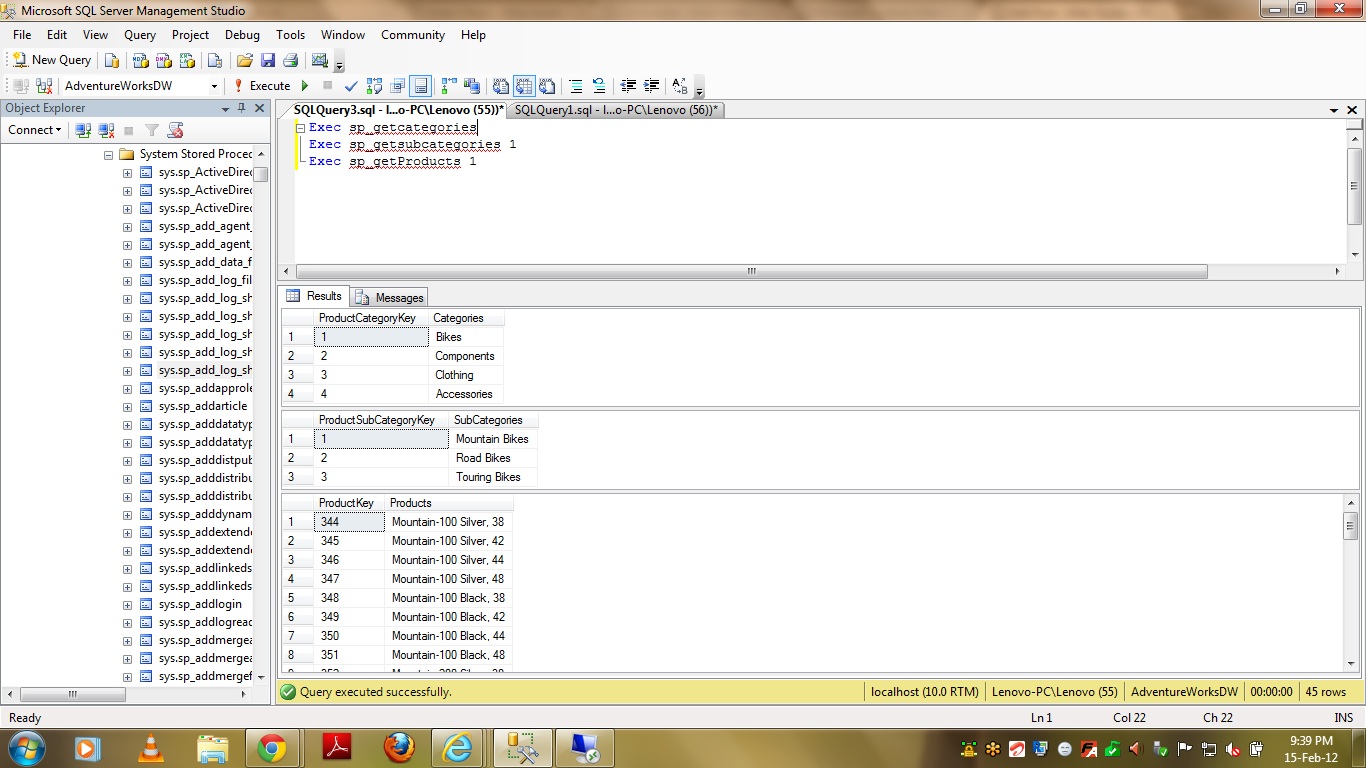Click the query editor horizontal scrollbar
Image resolution: width=1366 pixels, height=768 pixels.
click(750, 271)
